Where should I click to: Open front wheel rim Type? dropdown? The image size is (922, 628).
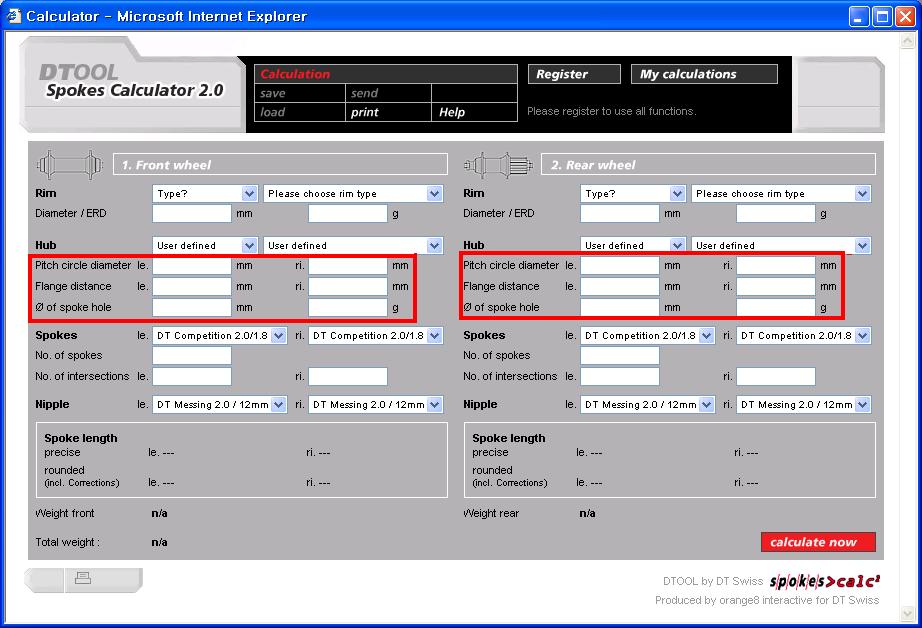[205, 193]
